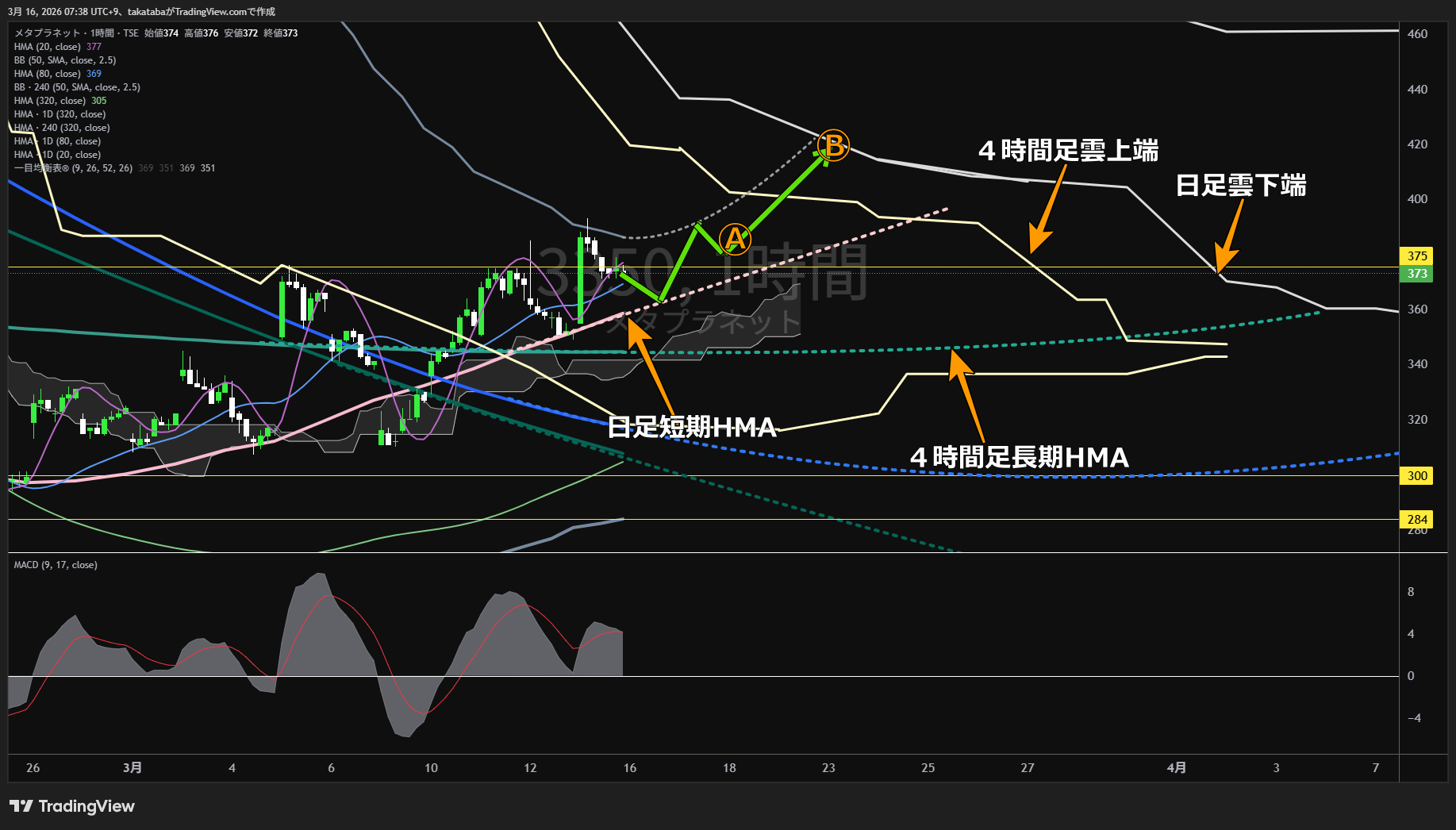
Task: Open BB (50, SMA, close, 2.5) legend entry
Action: coord(65,60)
